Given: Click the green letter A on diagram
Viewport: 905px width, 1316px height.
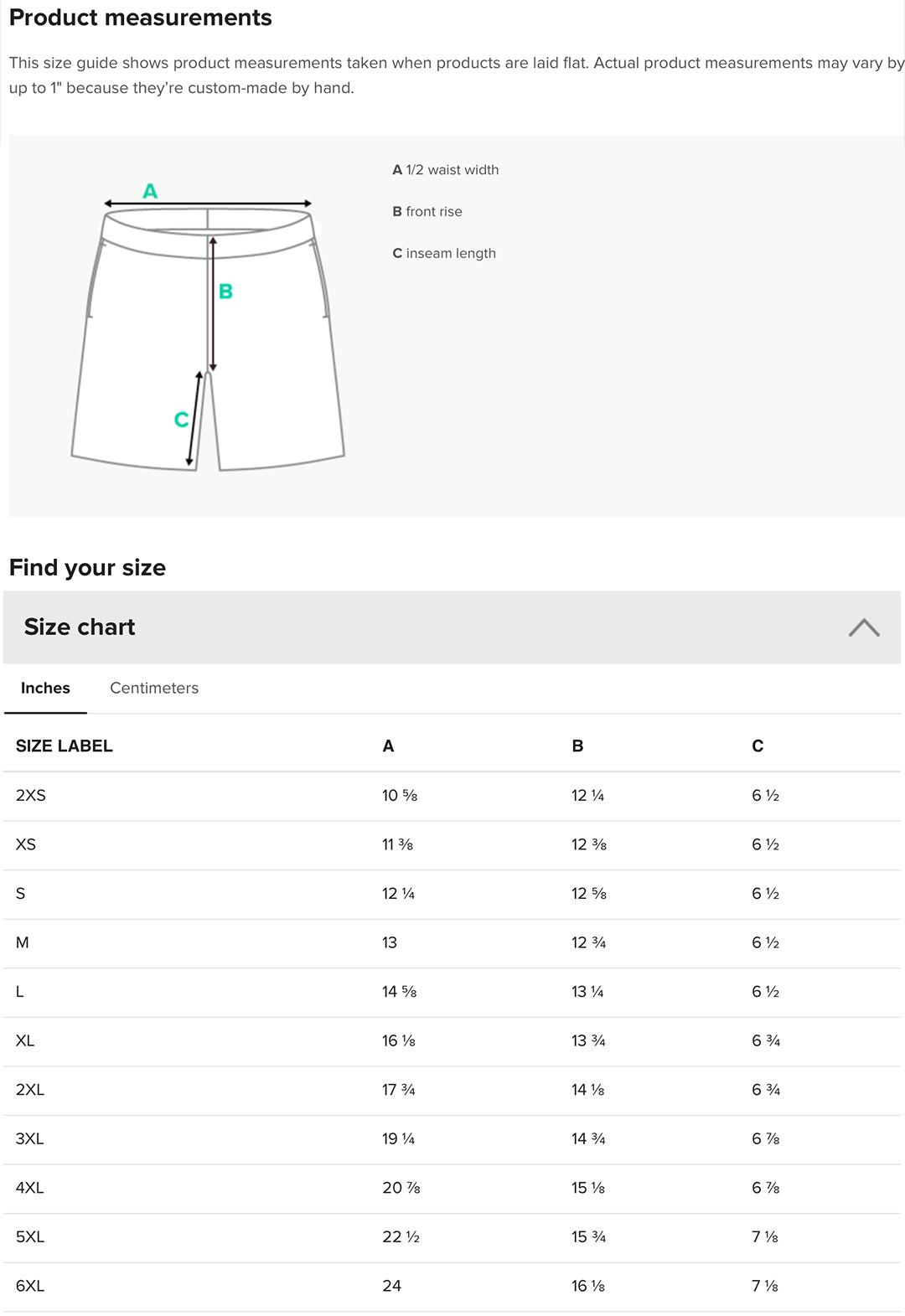Looking at the screenshot, I should click(x=150, y=191).
